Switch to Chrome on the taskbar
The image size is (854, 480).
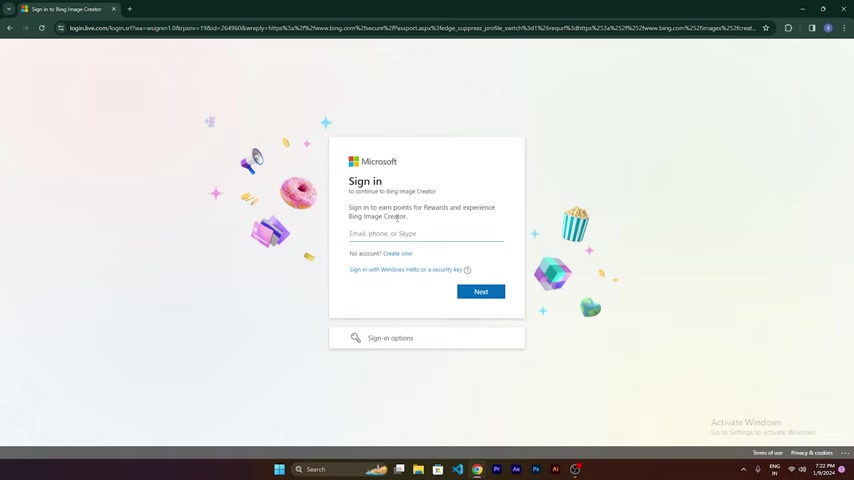coord(477,469)
